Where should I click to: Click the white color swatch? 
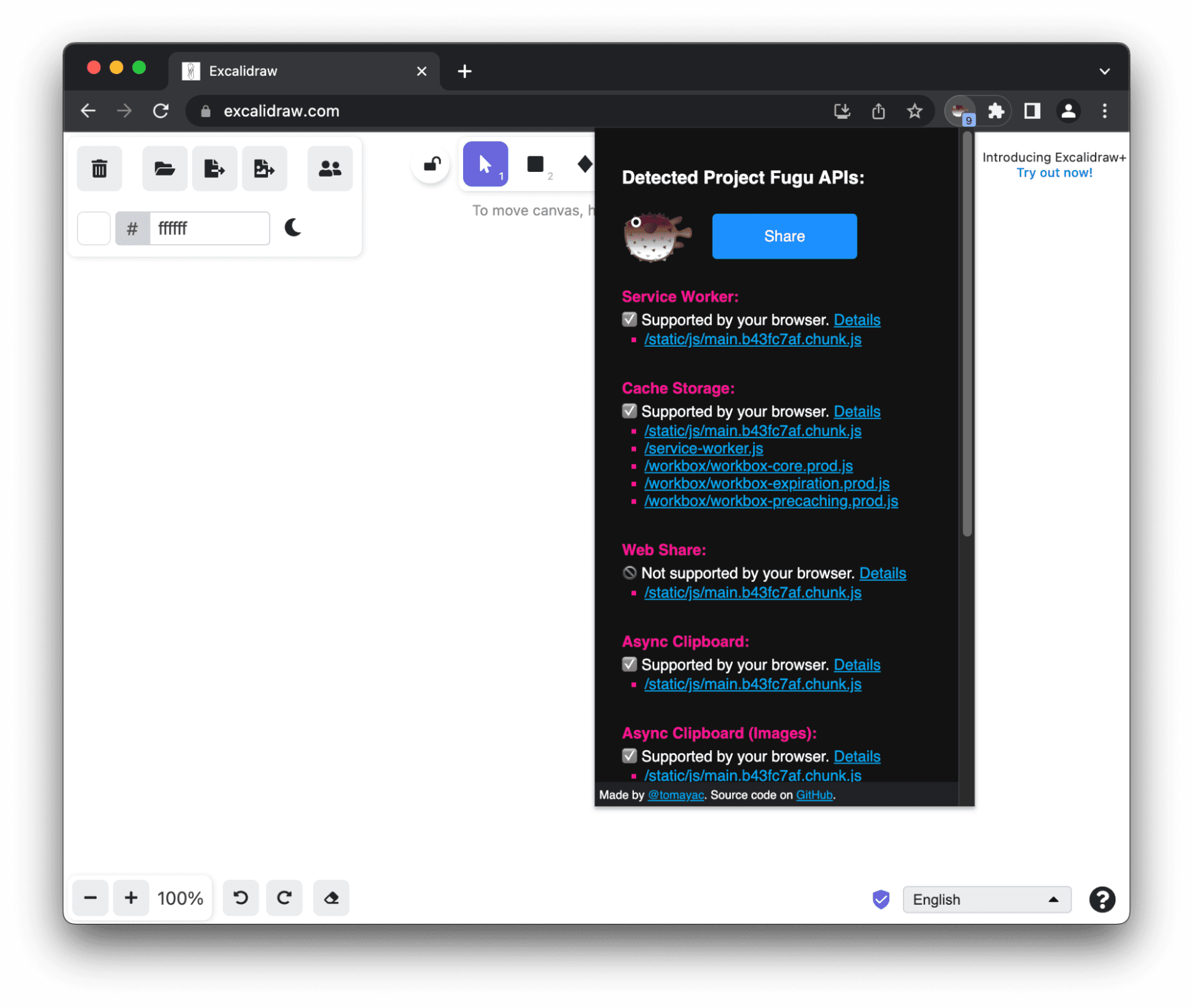[x=95, y=228]
